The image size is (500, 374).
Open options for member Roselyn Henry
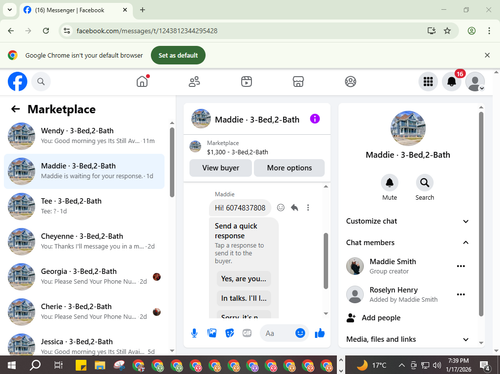461,294
